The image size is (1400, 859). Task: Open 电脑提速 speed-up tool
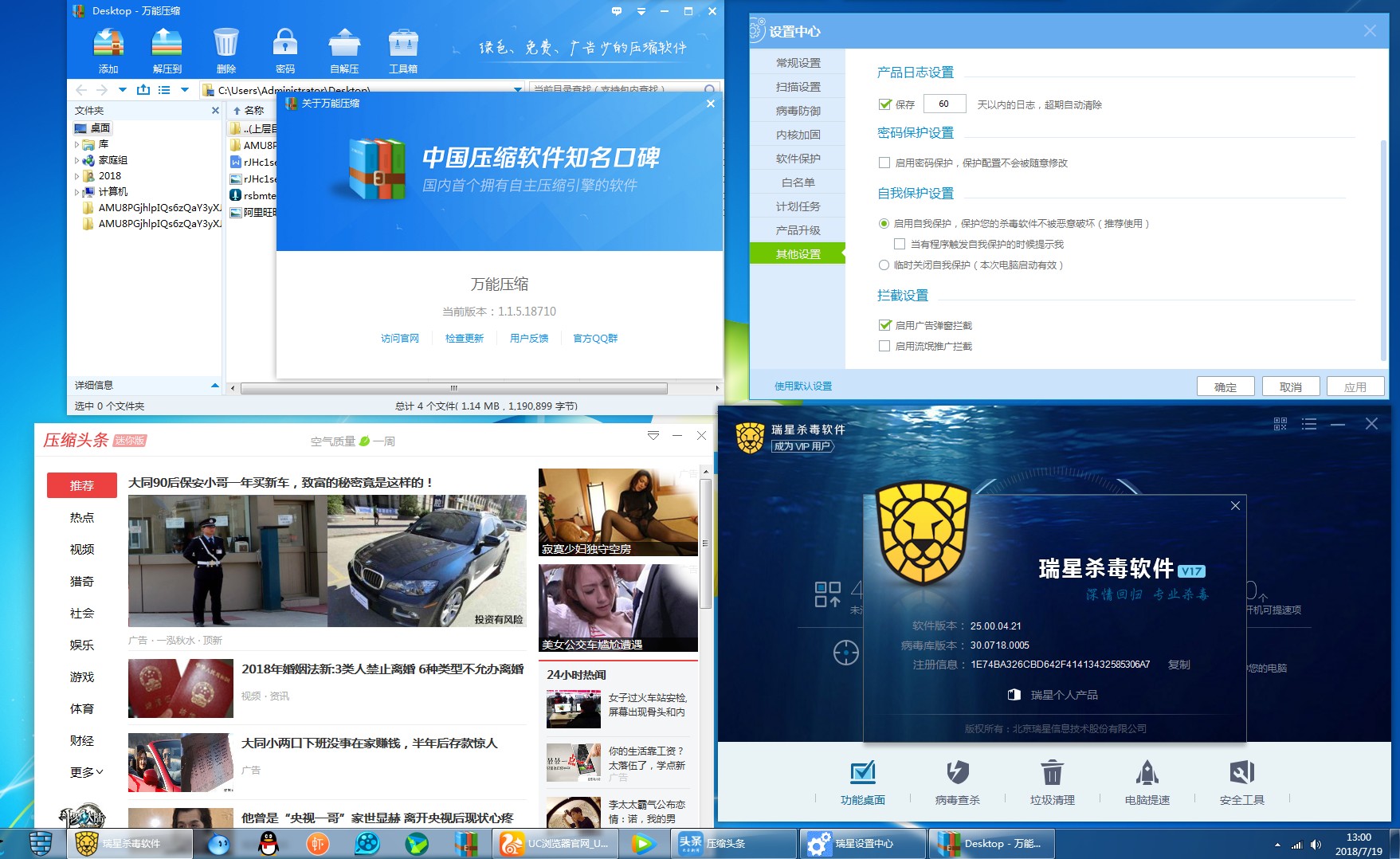coord(1147,783)
